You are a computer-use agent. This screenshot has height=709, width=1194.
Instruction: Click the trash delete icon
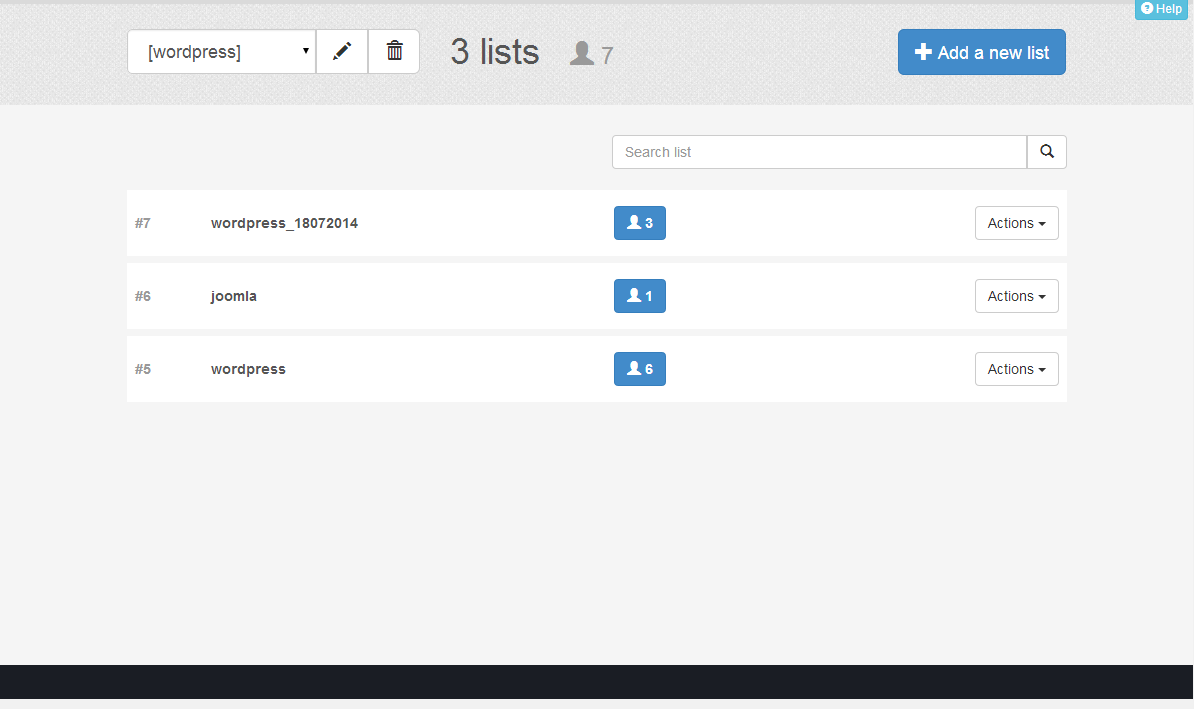pos(394,51)
